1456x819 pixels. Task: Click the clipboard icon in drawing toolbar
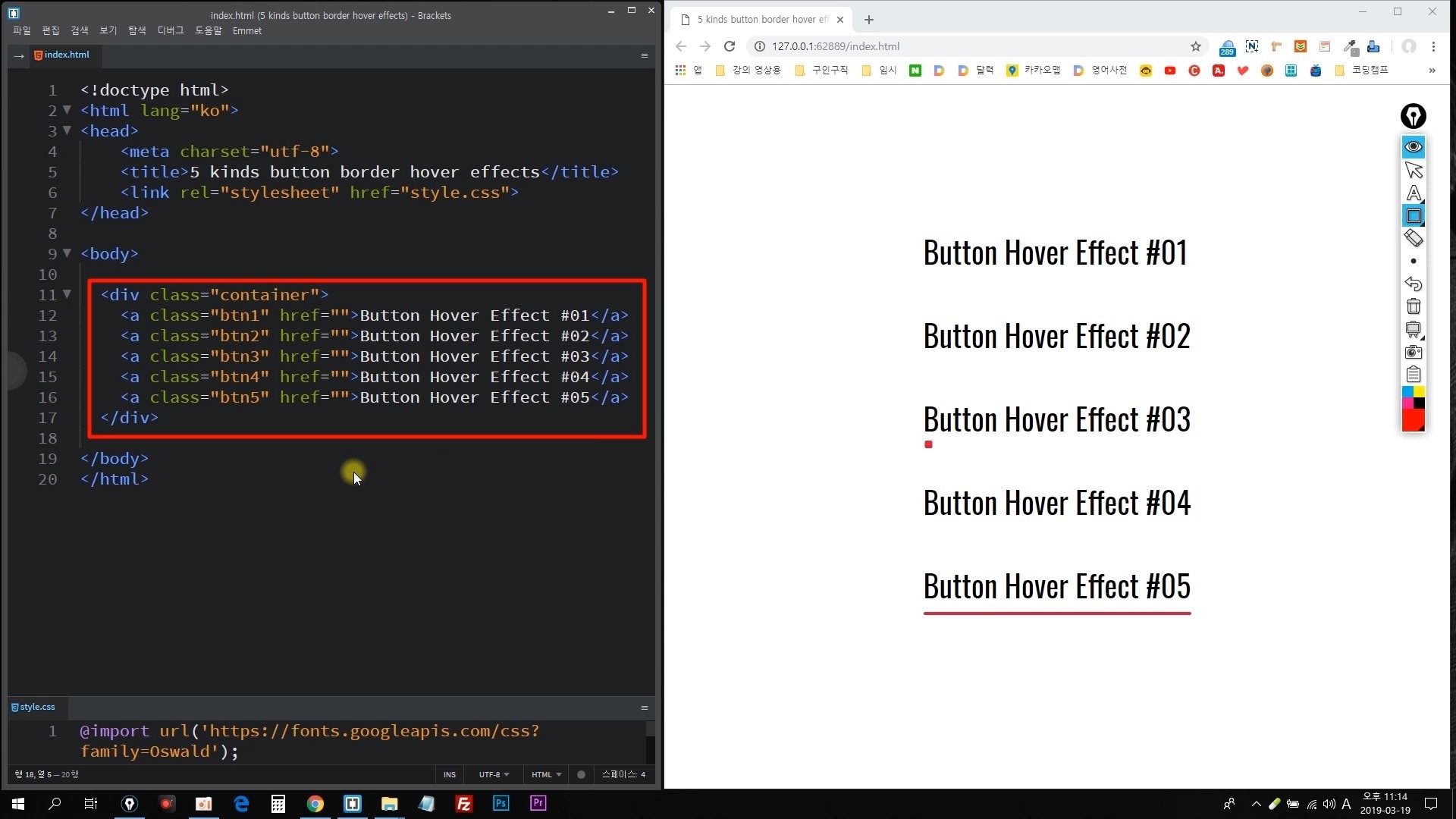(x=1413, y=375)
